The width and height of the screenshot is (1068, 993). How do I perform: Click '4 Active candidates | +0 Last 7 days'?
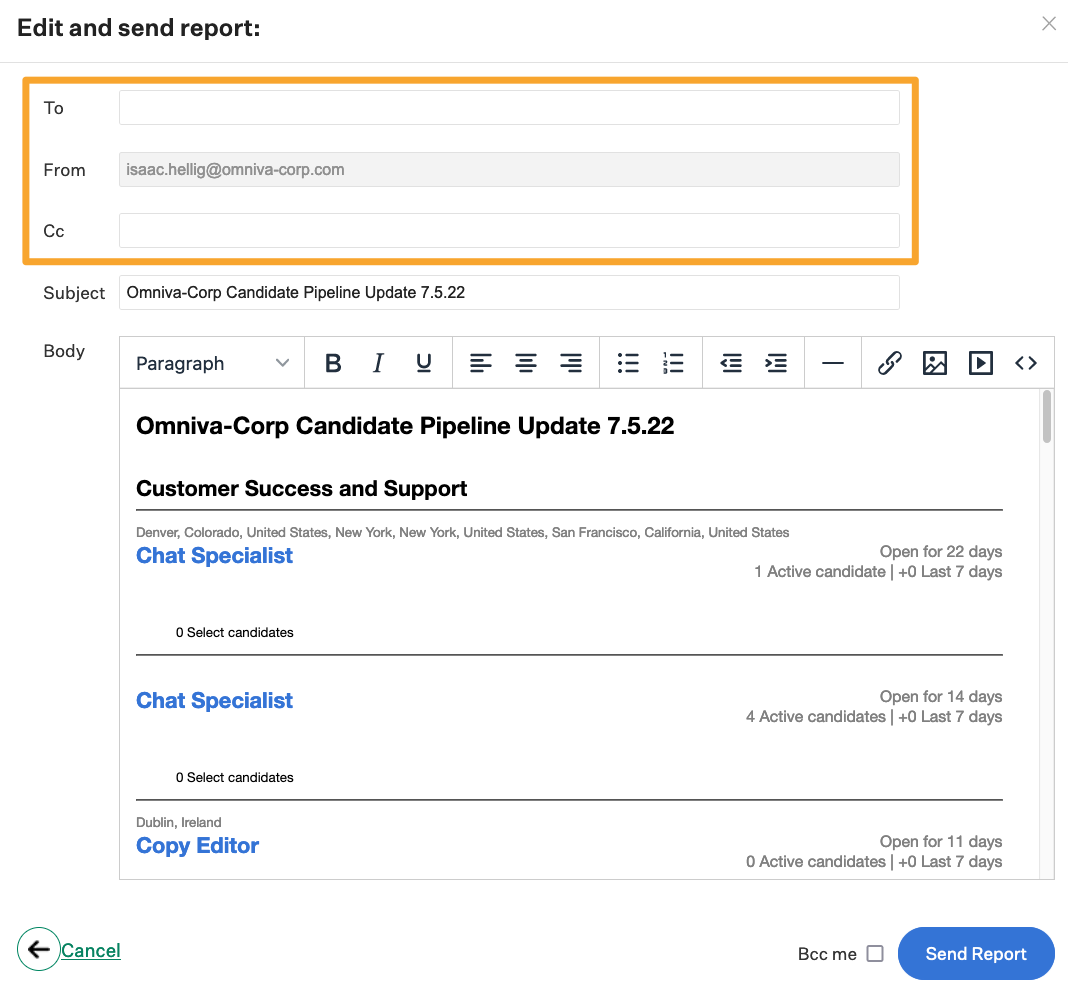[874, 716]
